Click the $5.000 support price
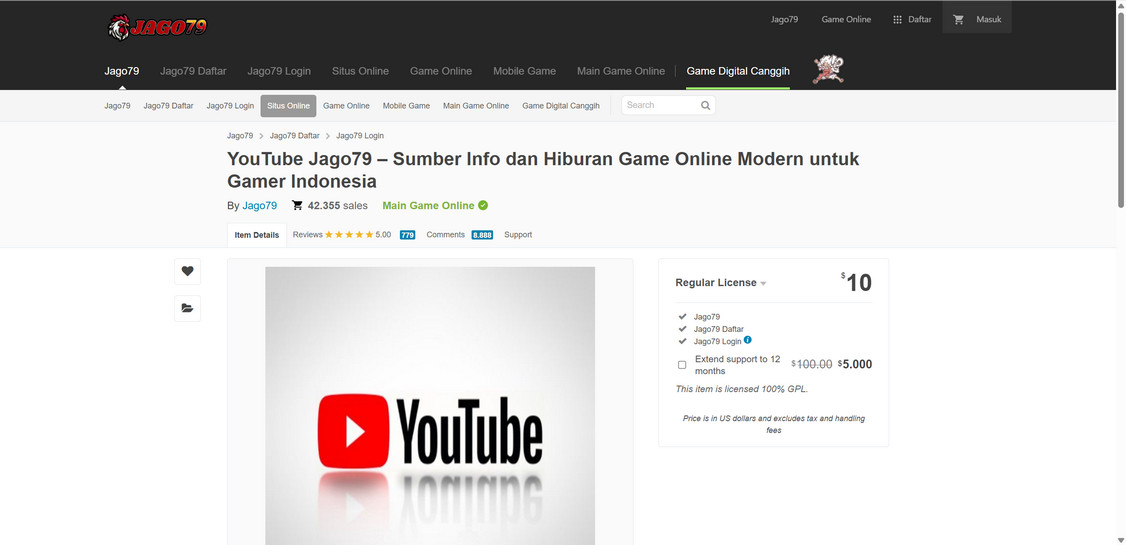 click(x=855, y=364)
